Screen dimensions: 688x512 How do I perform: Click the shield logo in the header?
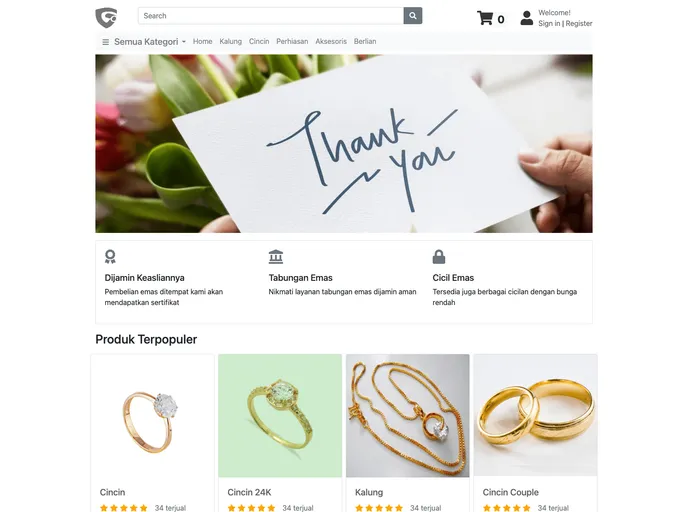pyautogui.click(x=107, y=18)
